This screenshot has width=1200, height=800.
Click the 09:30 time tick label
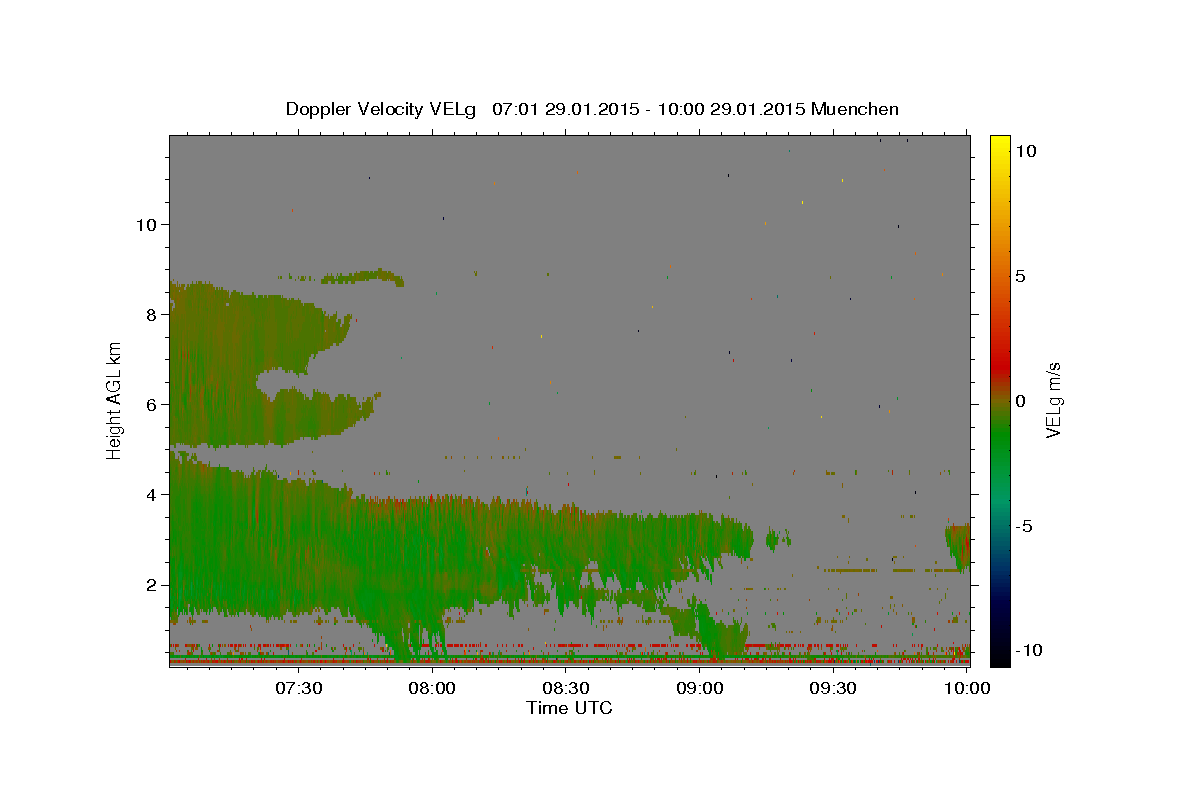point(833,688)
